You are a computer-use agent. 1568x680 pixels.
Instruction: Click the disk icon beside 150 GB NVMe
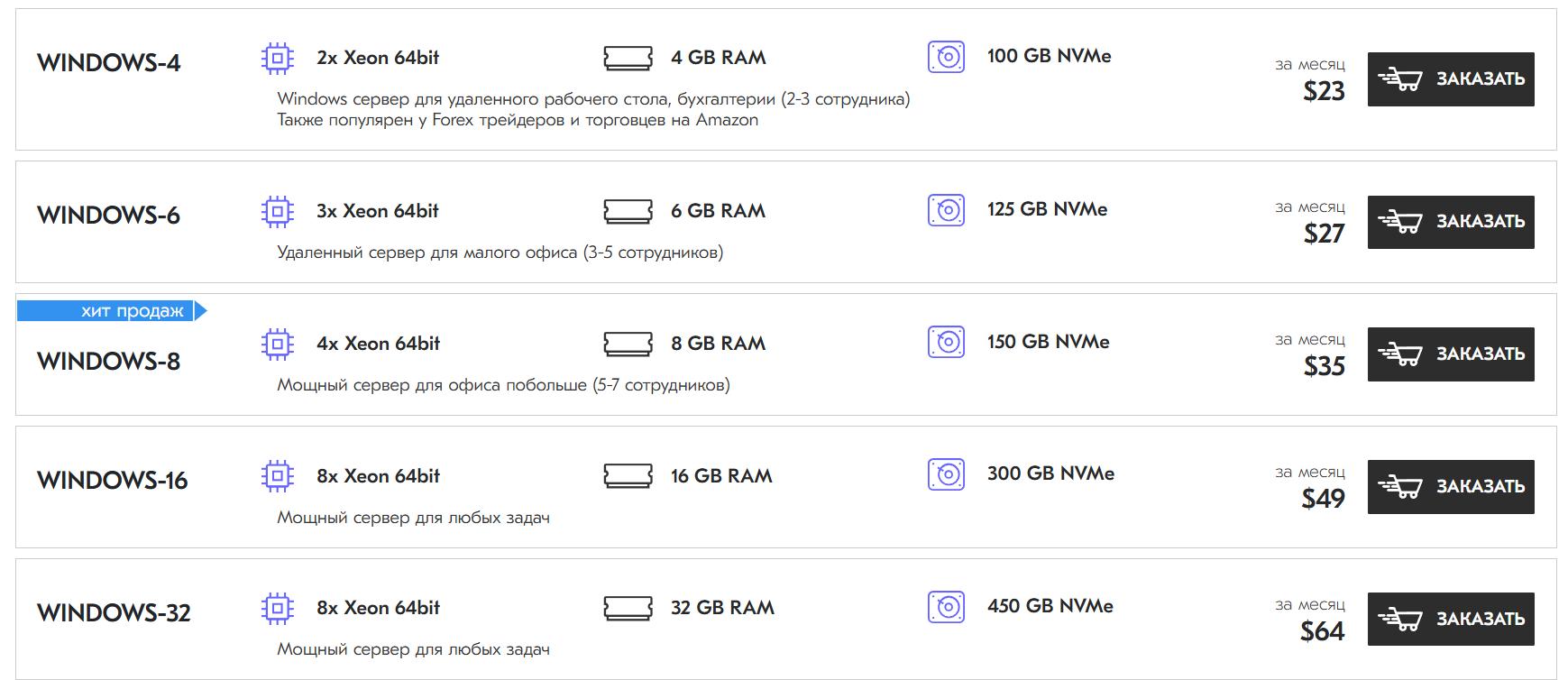point(946,342)
